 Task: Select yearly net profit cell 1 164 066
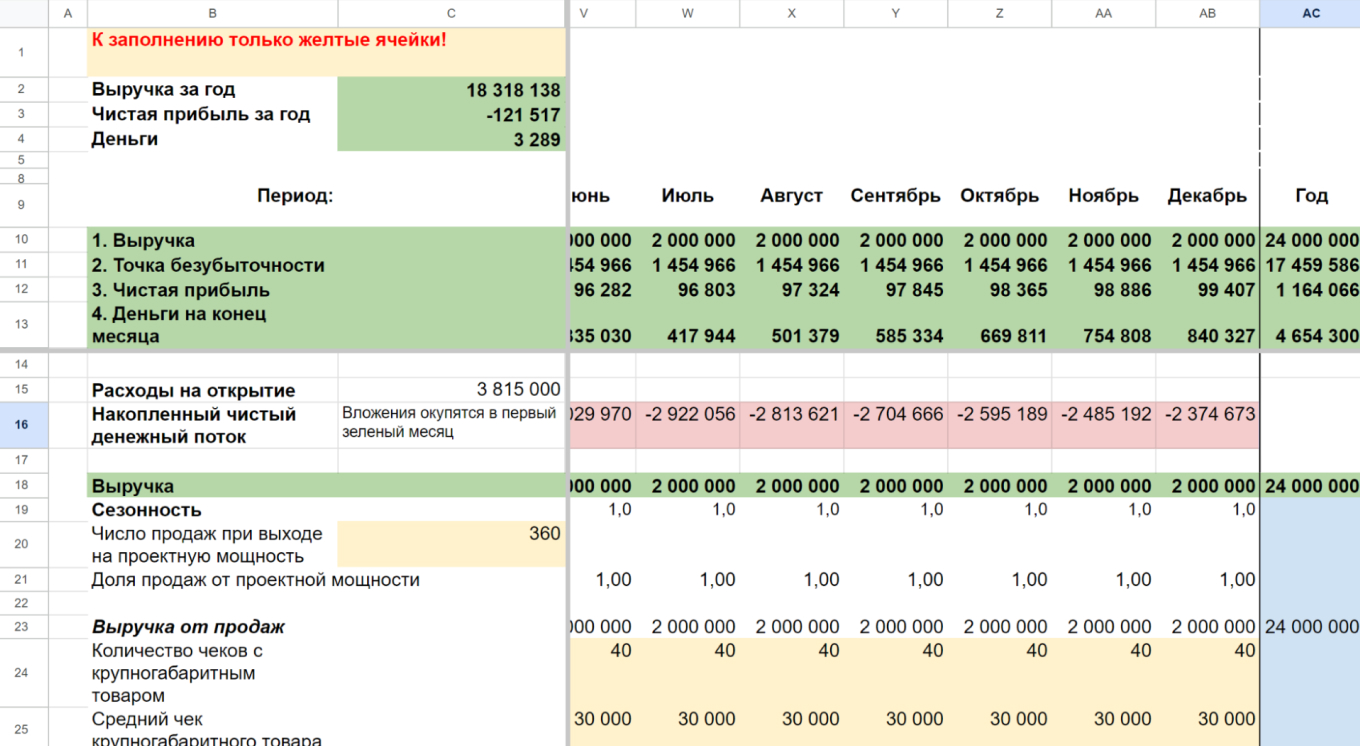click(1310, 290)
